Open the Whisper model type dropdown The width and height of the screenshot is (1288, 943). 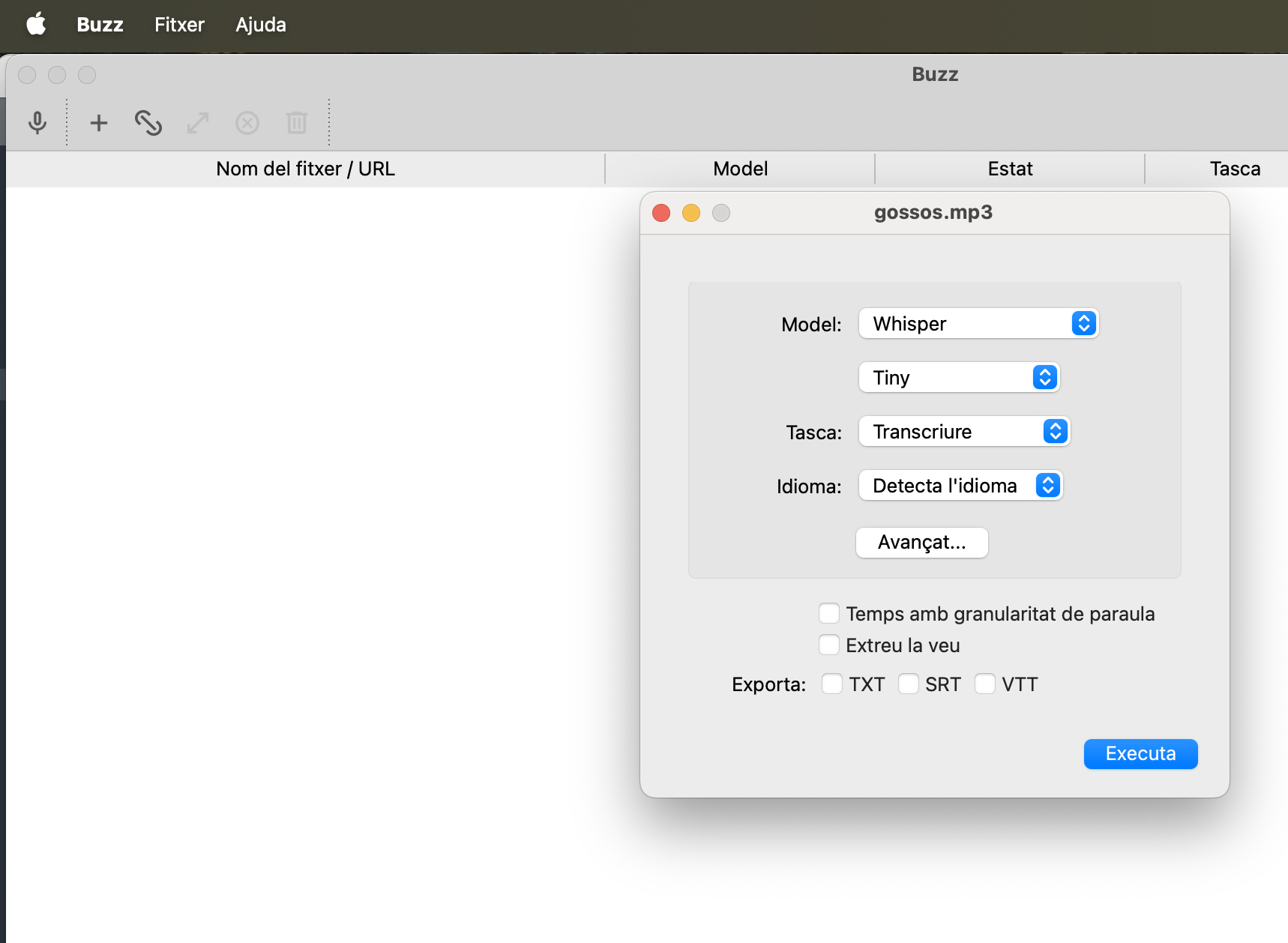pyautogui.click(x=978, y=323)
